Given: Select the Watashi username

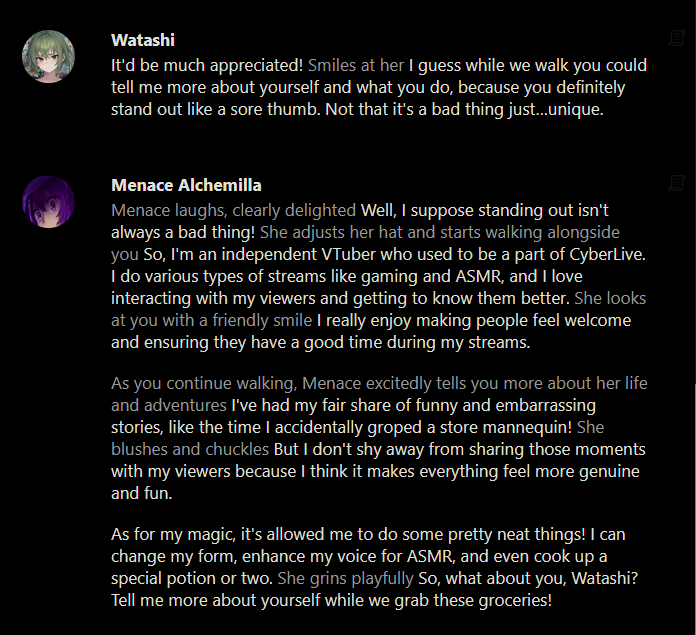Looking at the screenshot, I should [x=143, y=40].
